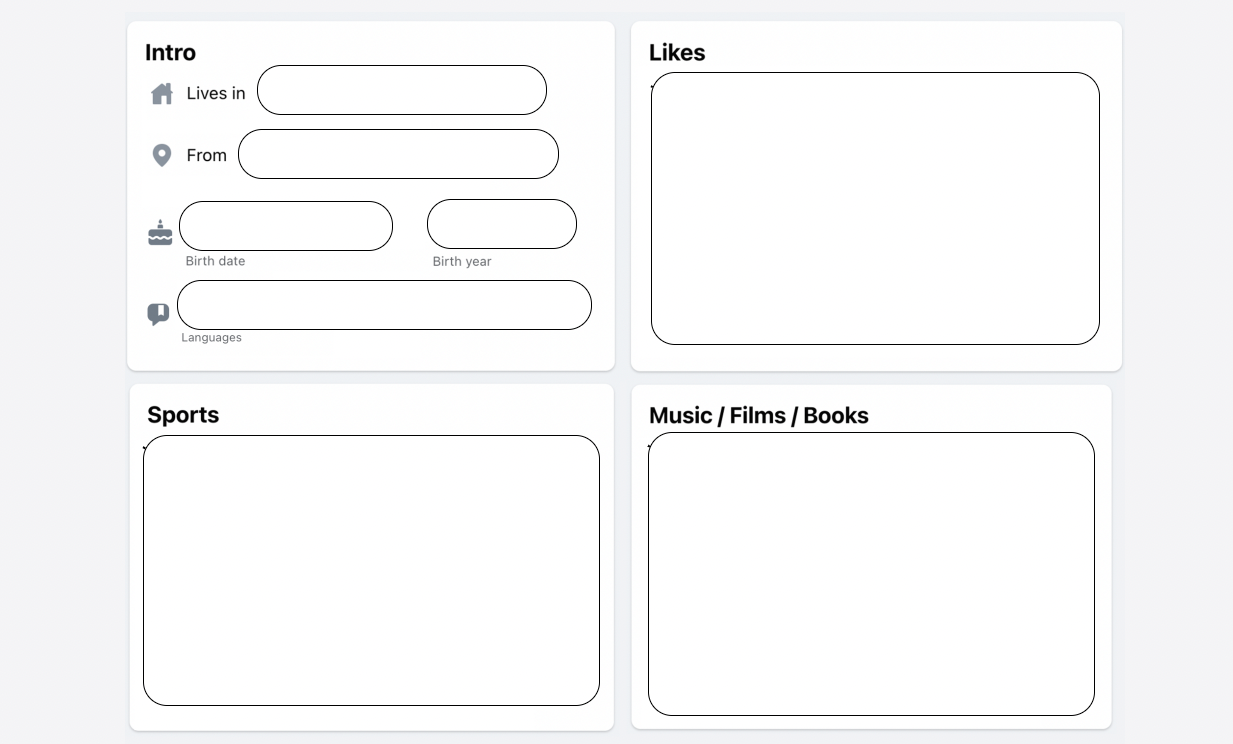The width and height of the screenshot is (1233, 744).
Task: Click the speech bubble icon near Languages
Action: tap(157, 313)
